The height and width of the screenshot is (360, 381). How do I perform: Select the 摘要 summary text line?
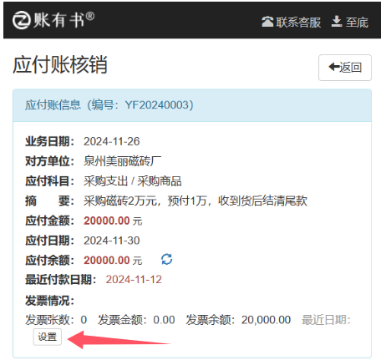(195, 201)
